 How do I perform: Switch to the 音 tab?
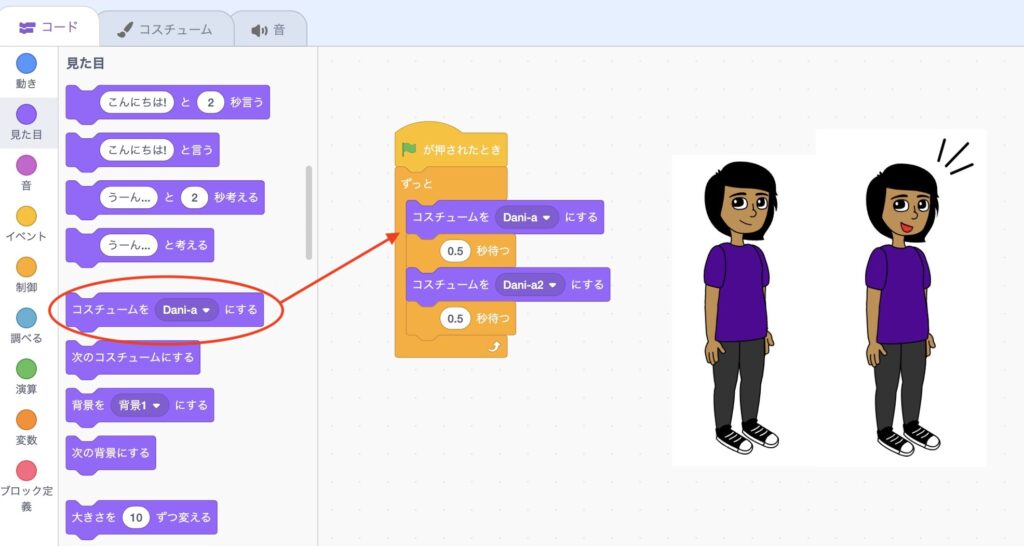tap(268, 29)
